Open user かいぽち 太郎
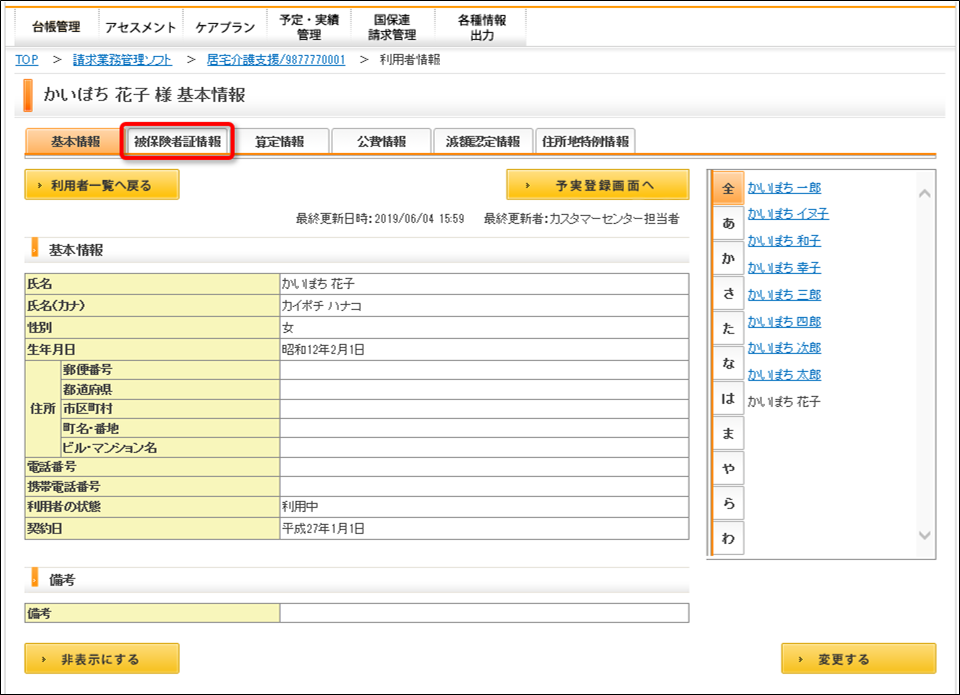 [x=784, y=375]
